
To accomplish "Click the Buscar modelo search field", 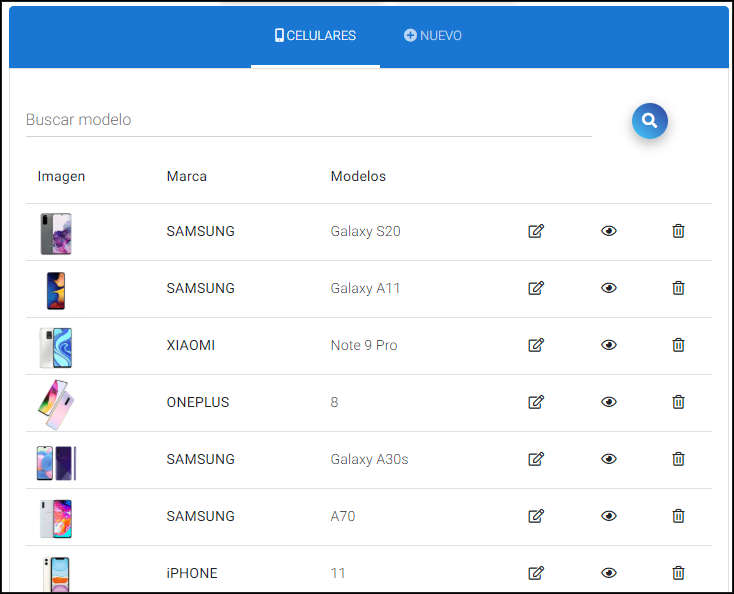I will [x=308, y=120].
